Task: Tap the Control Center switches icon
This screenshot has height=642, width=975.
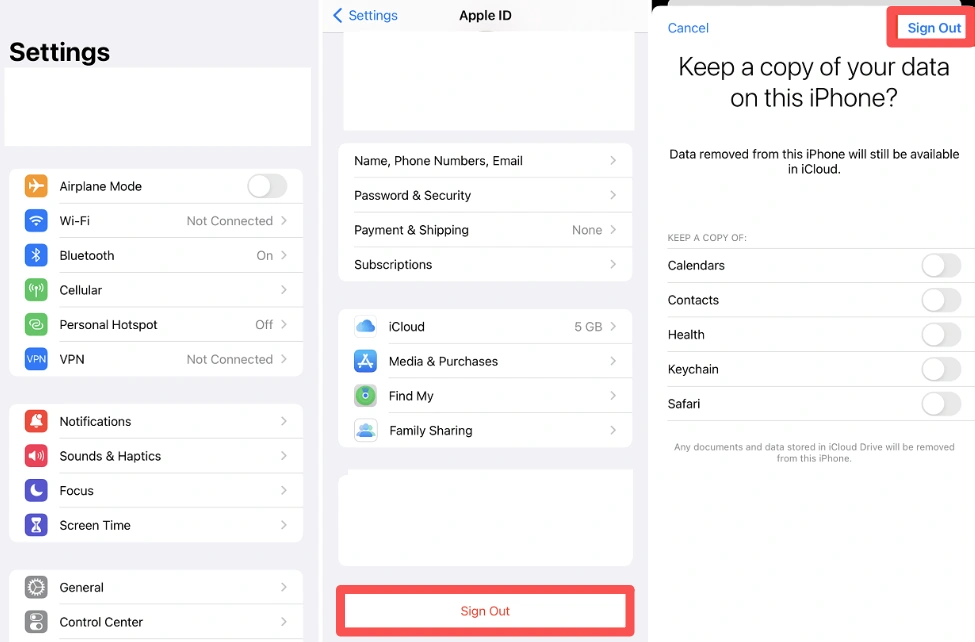Action: (x=36, y=622)
